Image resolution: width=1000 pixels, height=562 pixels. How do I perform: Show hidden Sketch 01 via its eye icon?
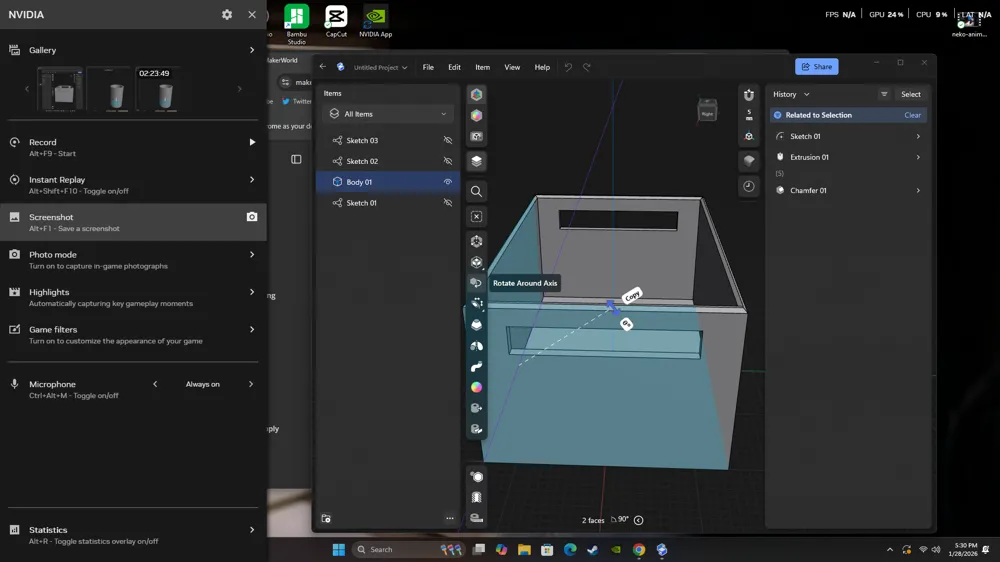click(448, 203)
